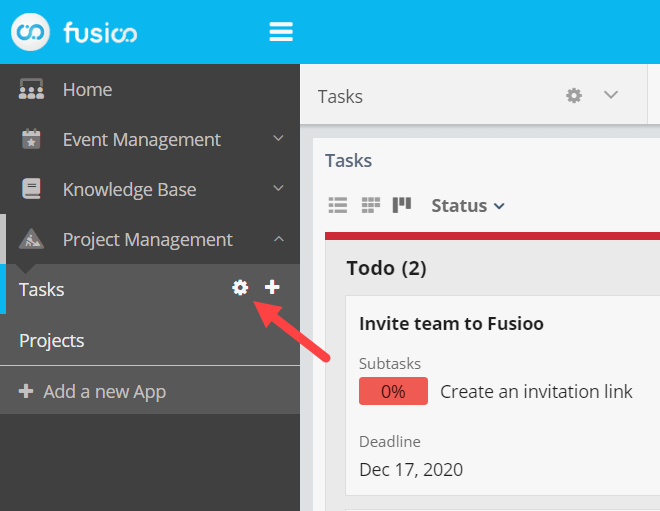Open the Invite team to Fusioo card
The width and height of the screenshot is (660, 511).
(451, 324)
